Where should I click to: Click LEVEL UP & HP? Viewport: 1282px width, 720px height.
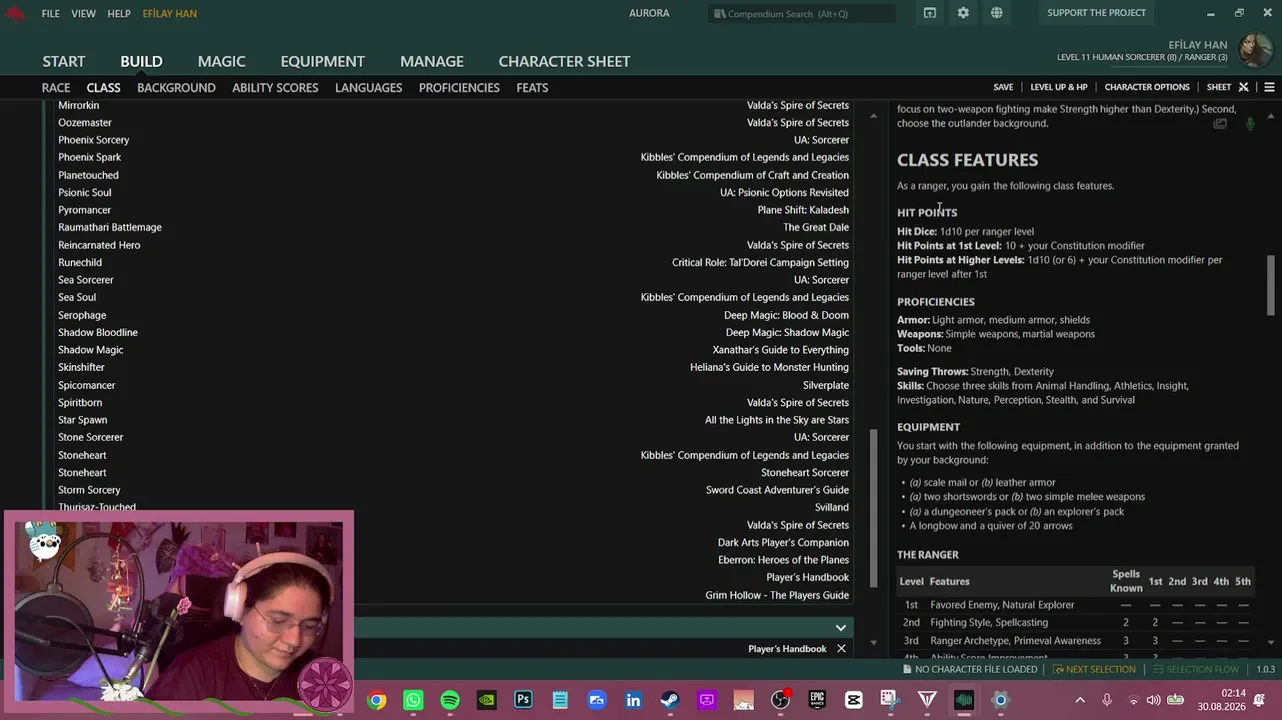point(1059,87)
